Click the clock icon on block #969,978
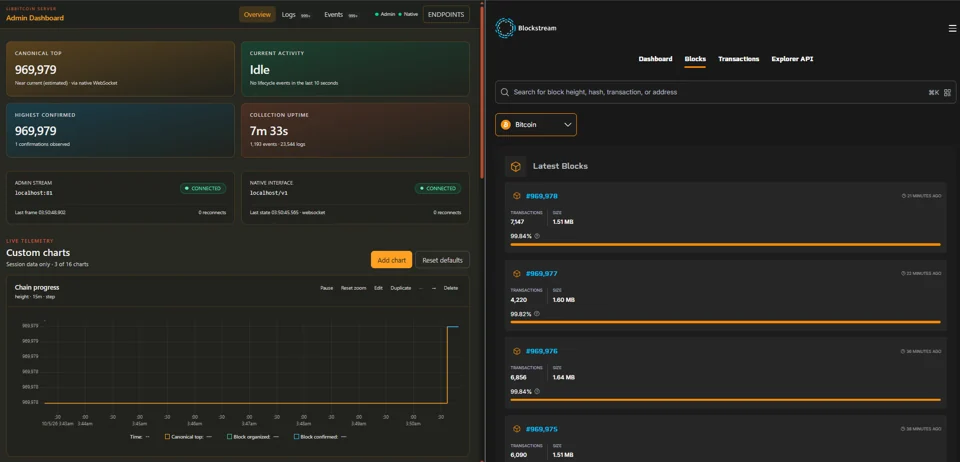Image resolution: width=960 pixels, height=462 pixels. click(x=904, y=196)
